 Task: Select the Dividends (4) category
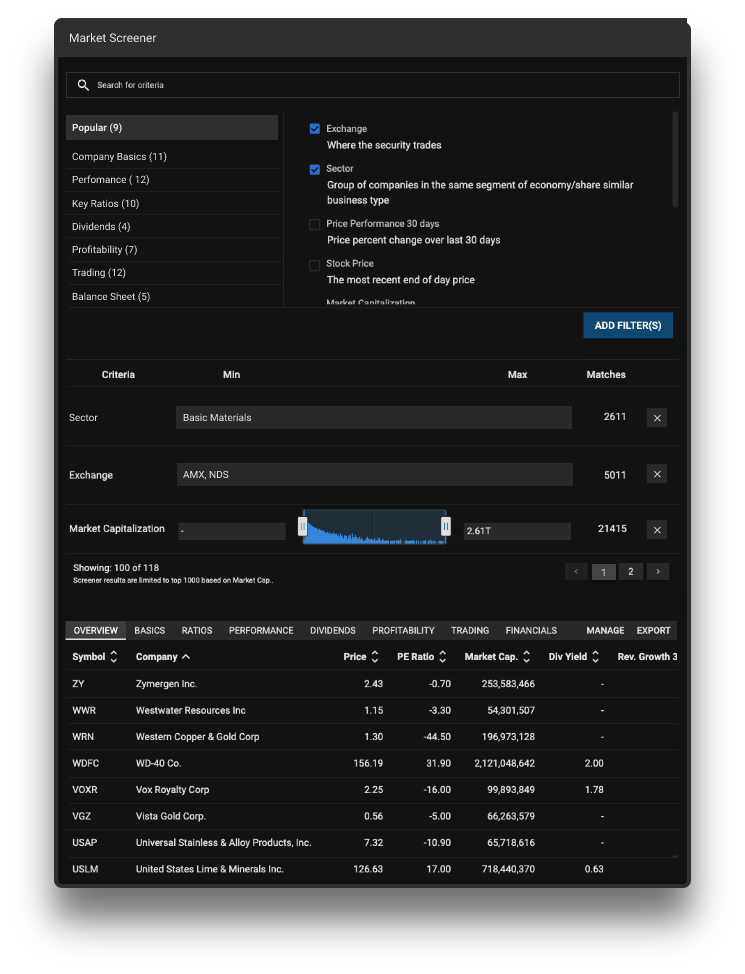101,227
